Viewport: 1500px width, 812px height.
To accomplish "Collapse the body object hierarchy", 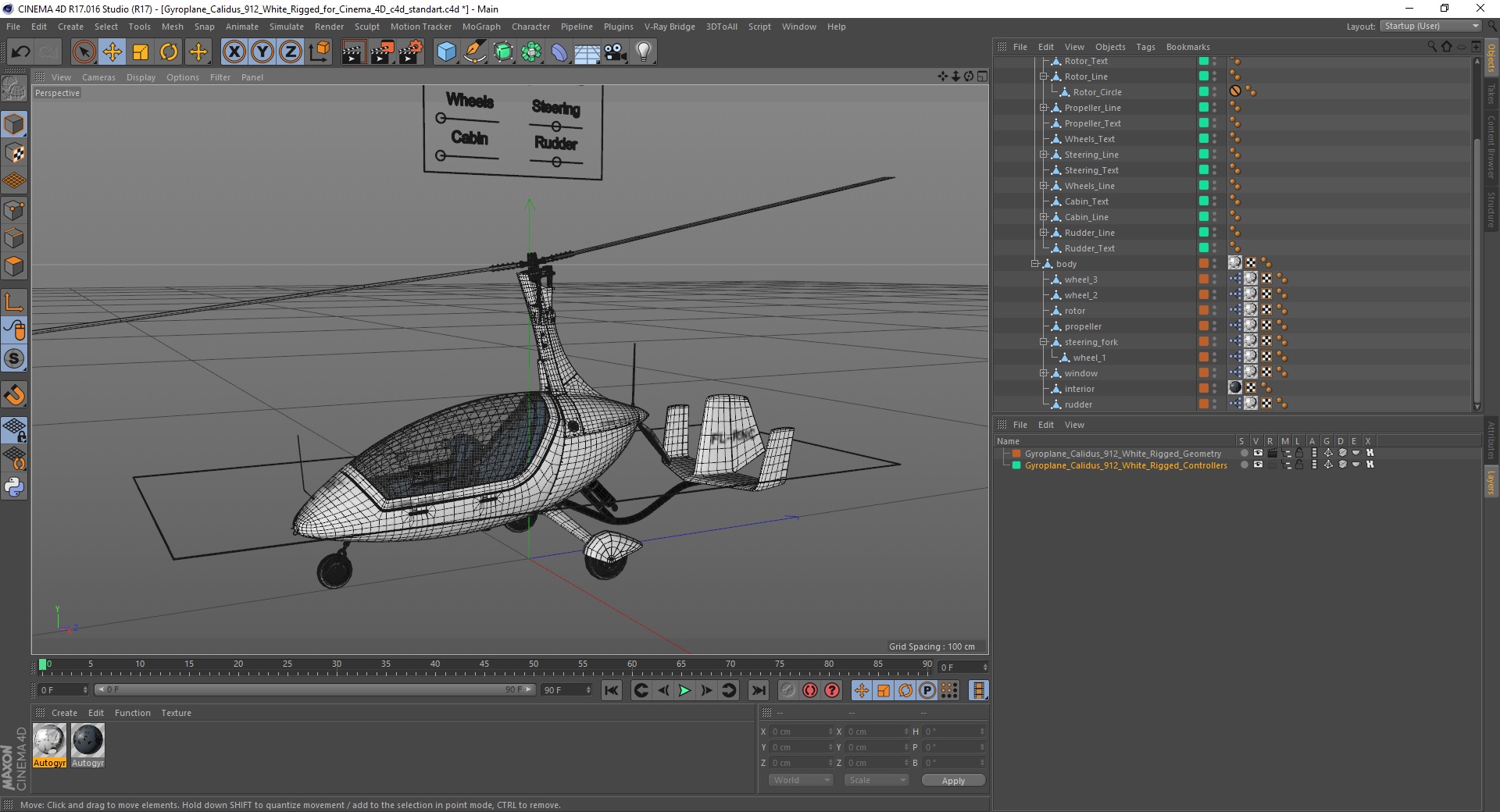I will coord(1035,264).
